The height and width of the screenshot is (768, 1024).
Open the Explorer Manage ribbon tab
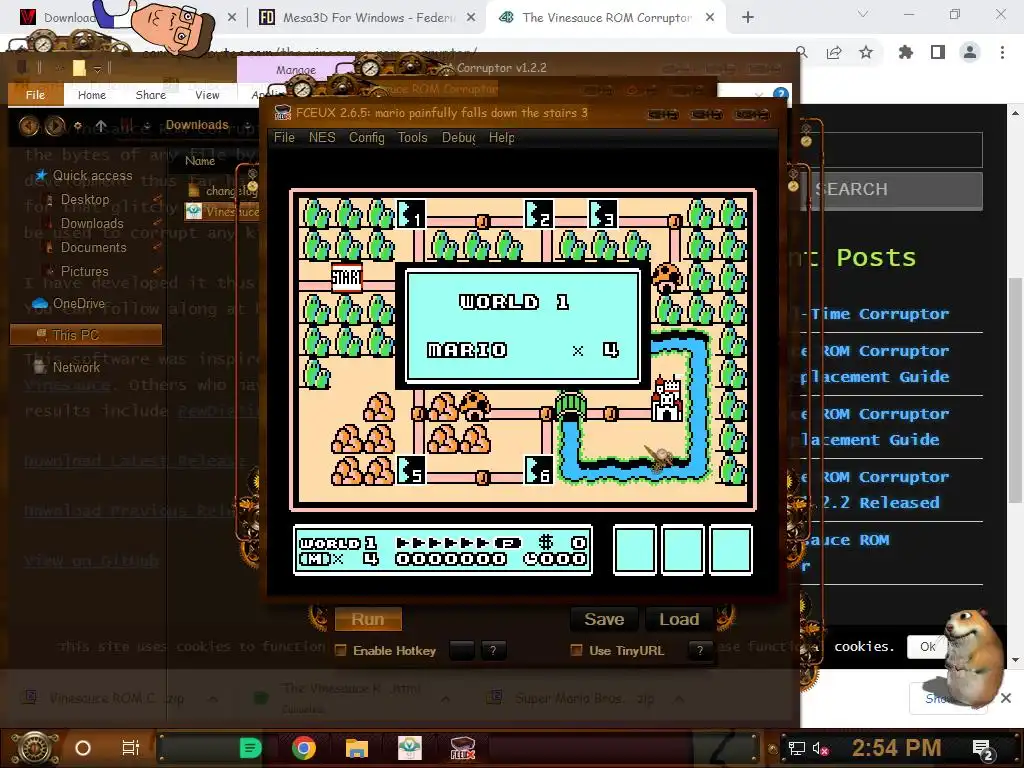(295, 70)
